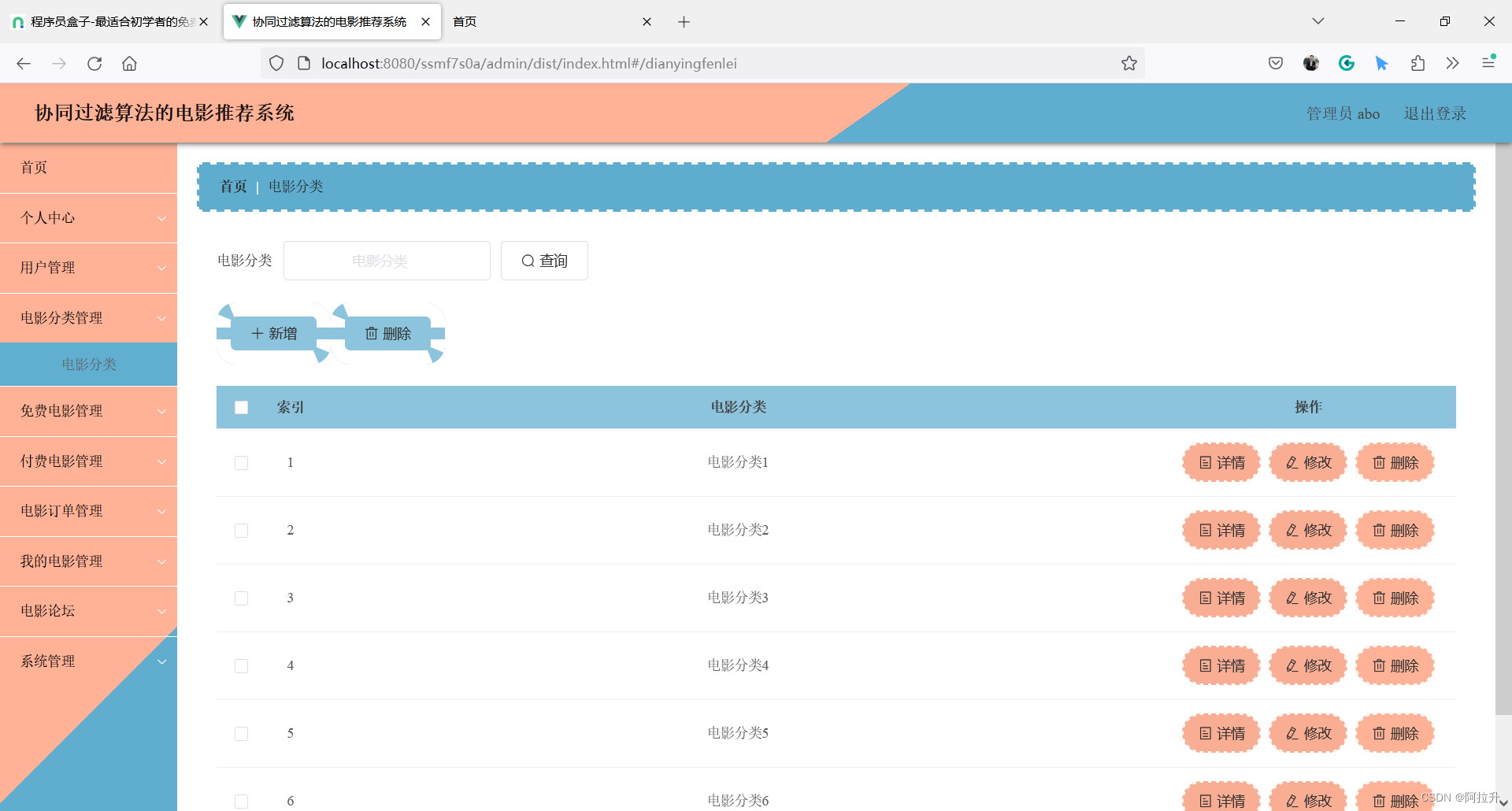
Task: Switch to the 程序员盒子 browser tab
Action: tap(110, 22)
